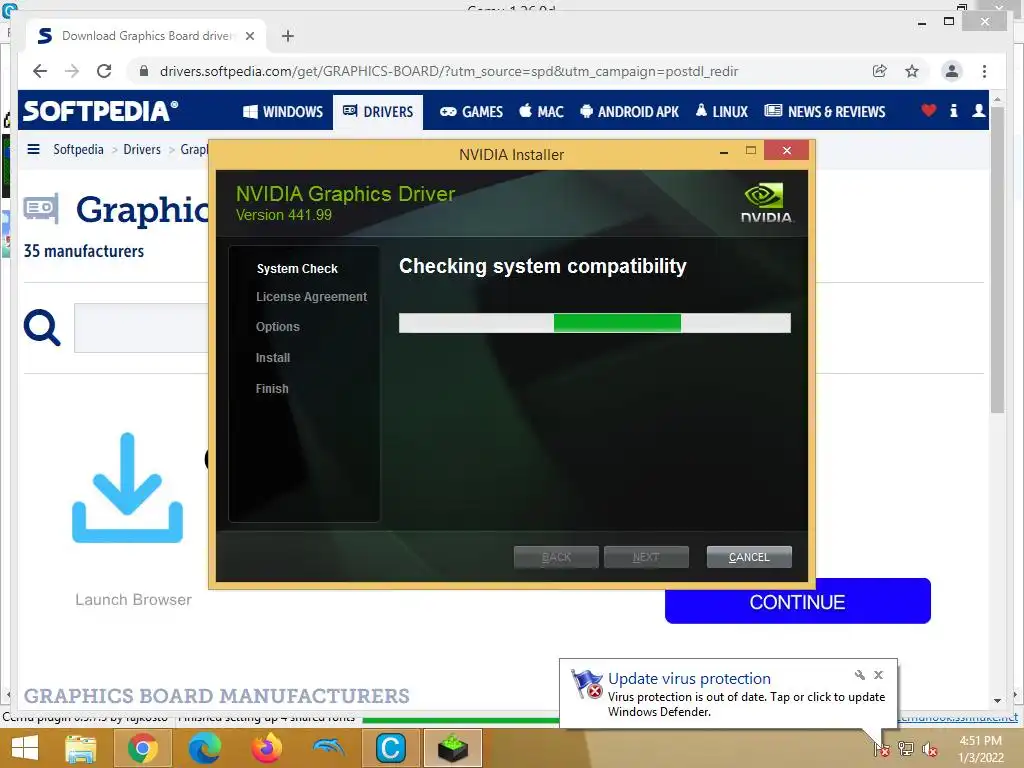This screenshot has width=1024, height=768.
Task: Click the network tray icon
Action: (906, 749)
